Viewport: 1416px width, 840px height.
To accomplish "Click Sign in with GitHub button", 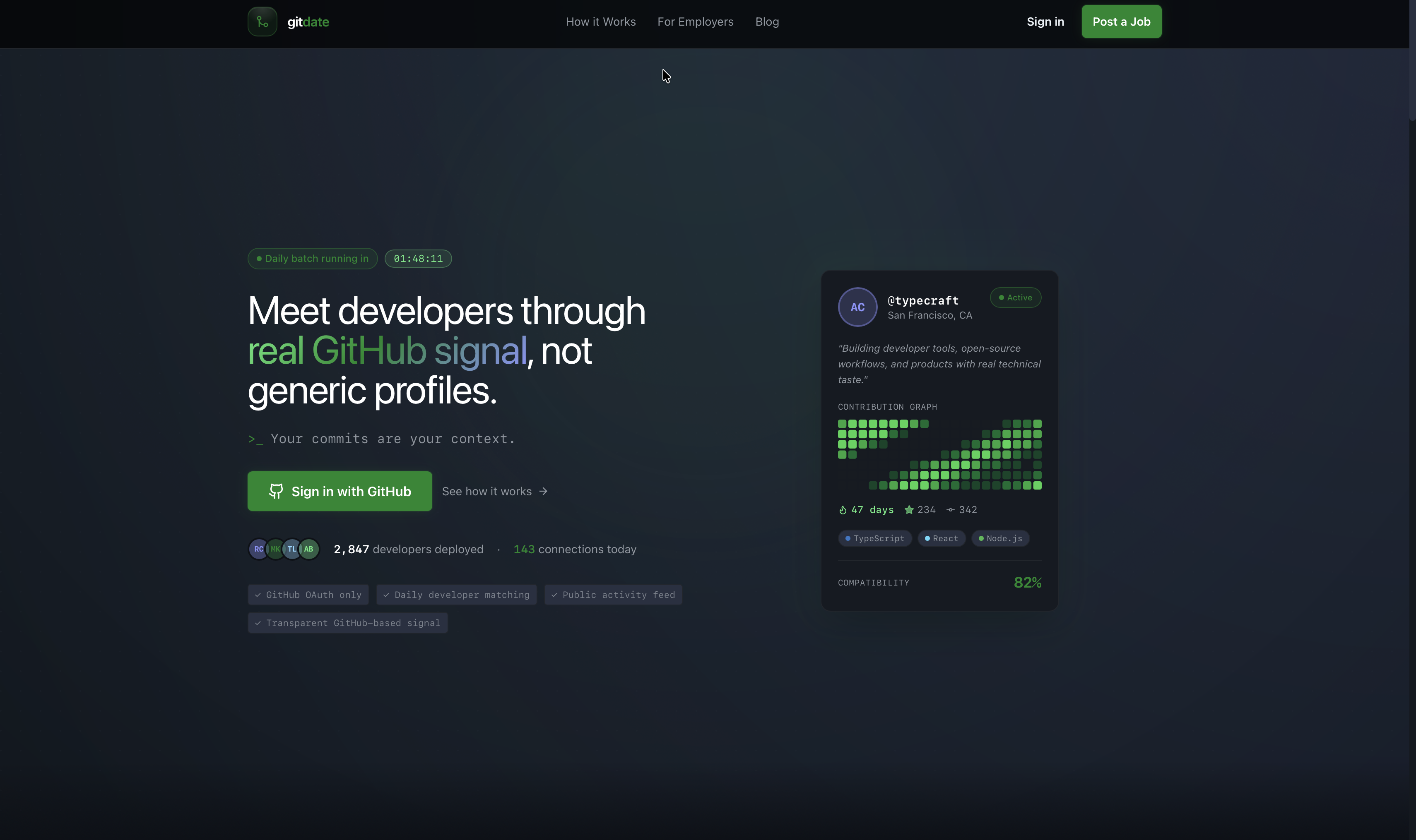I will pos(339,491).
